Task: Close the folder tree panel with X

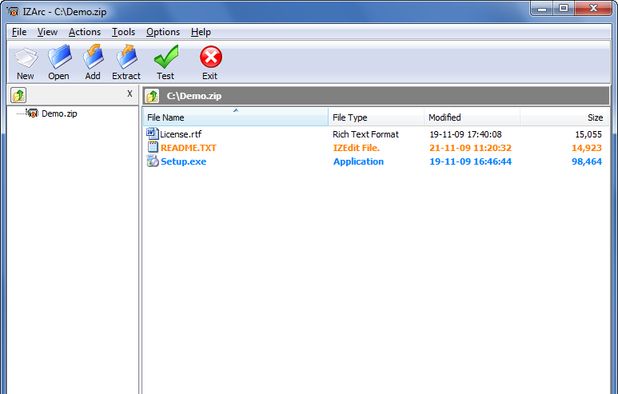Action: pyautogui.click(x=130, y=94)
